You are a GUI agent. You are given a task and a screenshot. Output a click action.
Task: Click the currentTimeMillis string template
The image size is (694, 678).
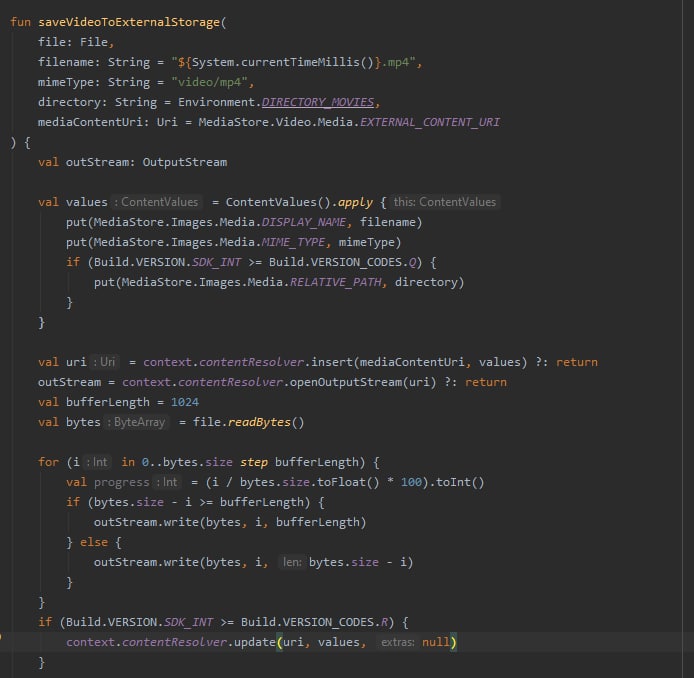point(279,62)
